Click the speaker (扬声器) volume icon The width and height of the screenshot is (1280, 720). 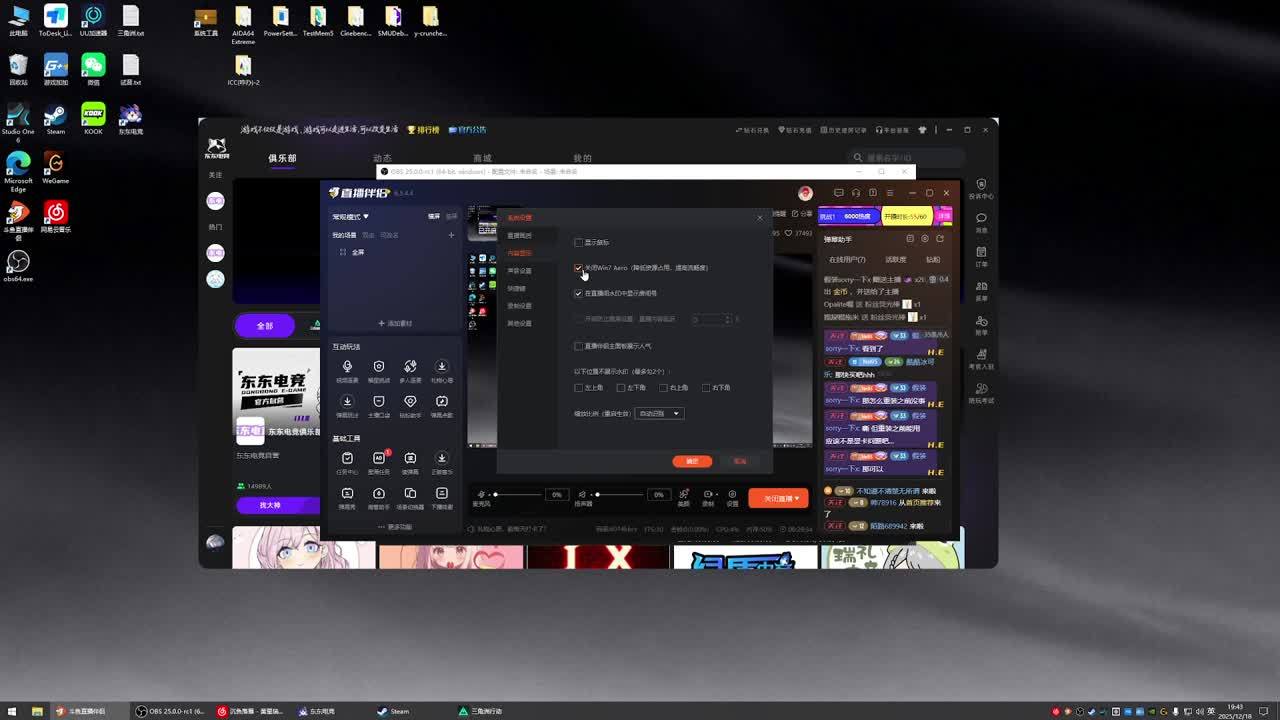pyautogui.click(x=582, y=495)
